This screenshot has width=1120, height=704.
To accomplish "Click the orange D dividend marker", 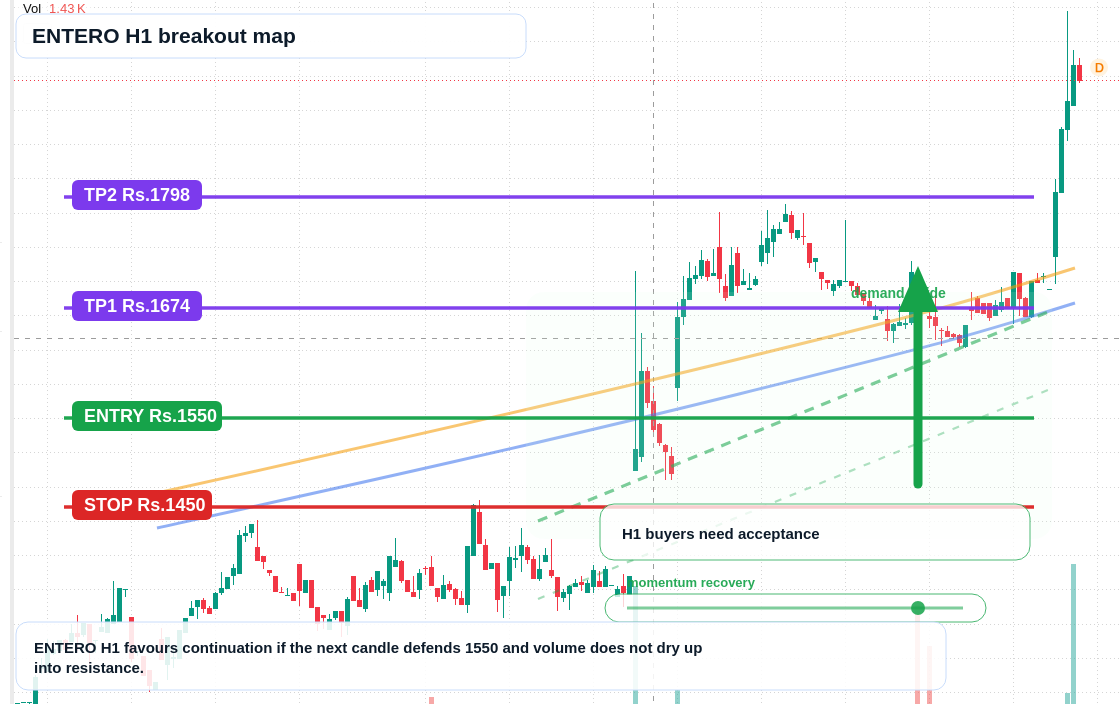I will pyautogui.click(x=1099, y=68).
